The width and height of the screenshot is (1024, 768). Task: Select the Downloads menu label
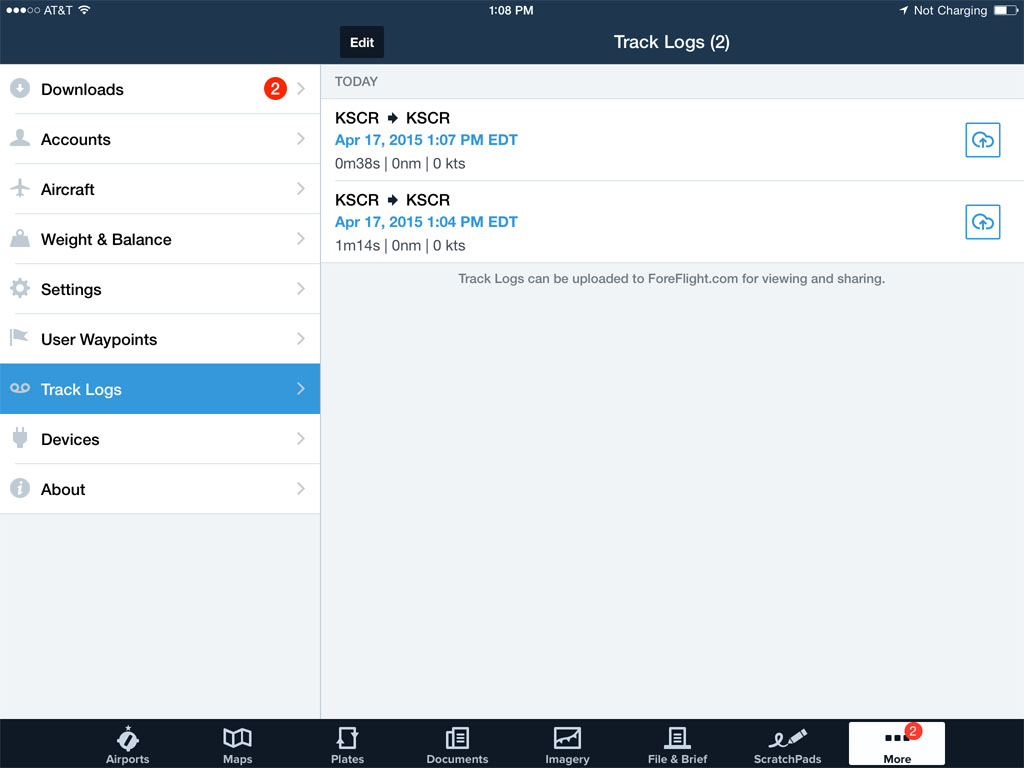[x=82, y=89]
